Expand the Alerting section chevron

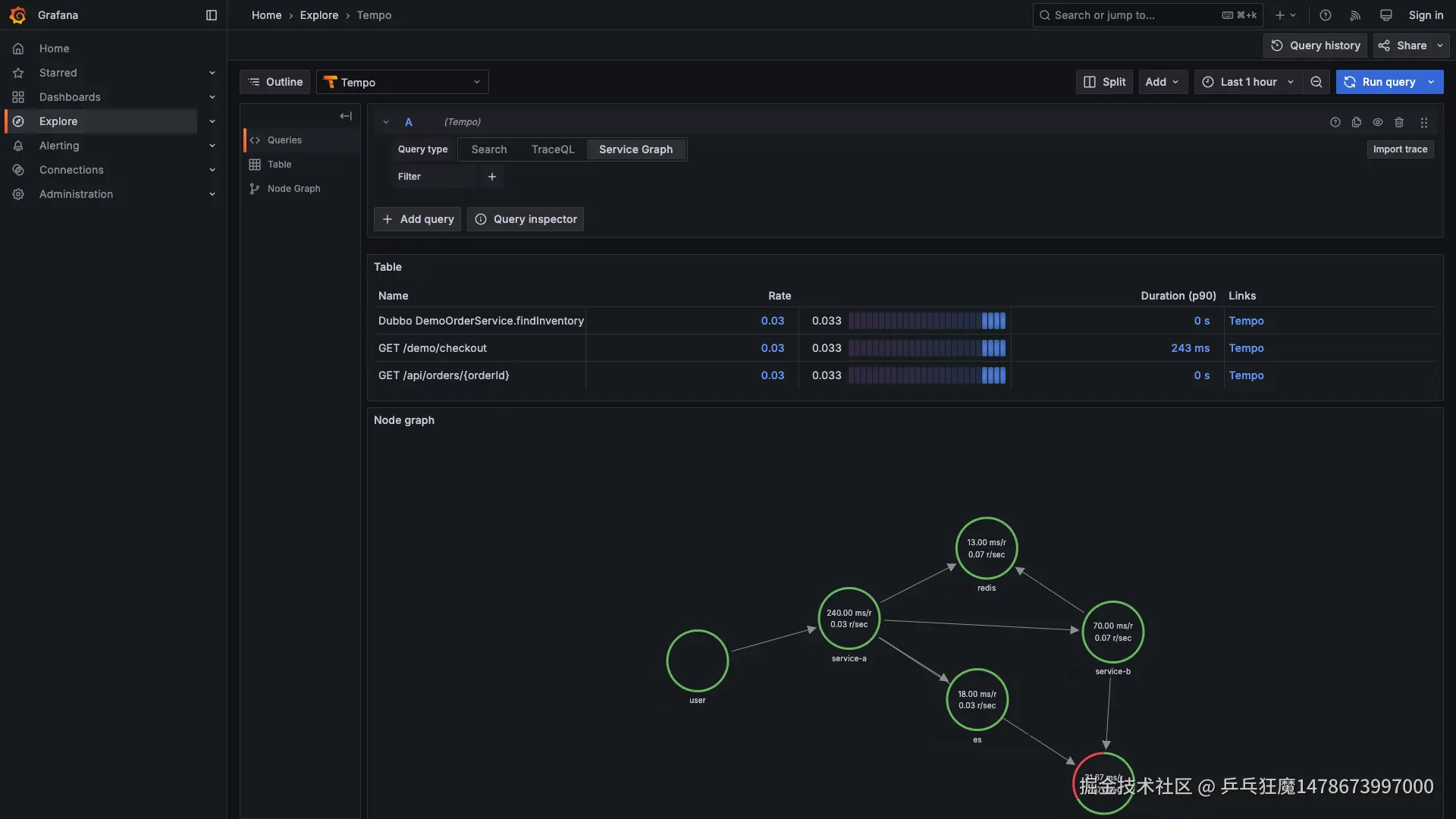click(x=212, y=146)
